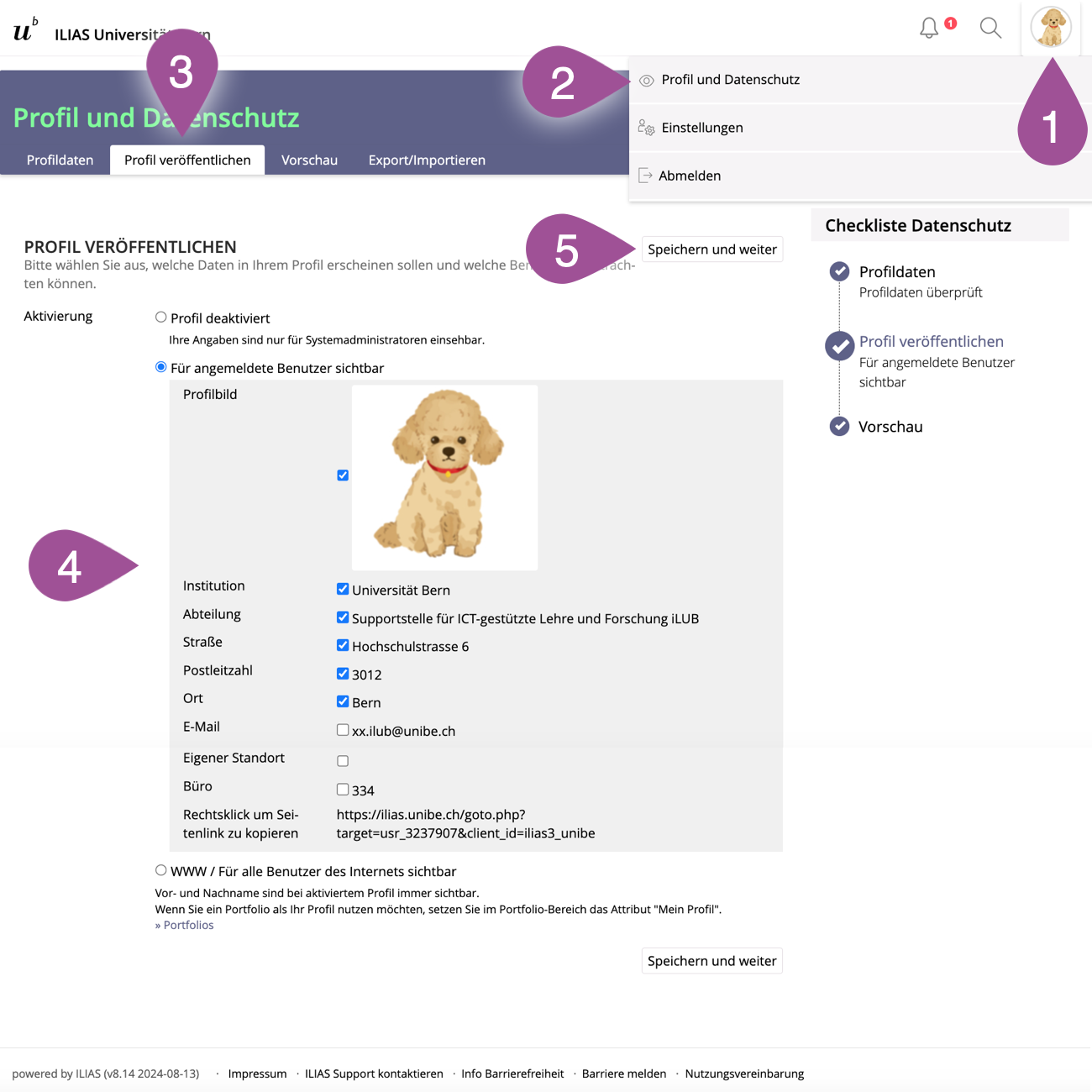Enable the E-Mail checkbox
This screenshot has height=1092, width=1092.
343,730
